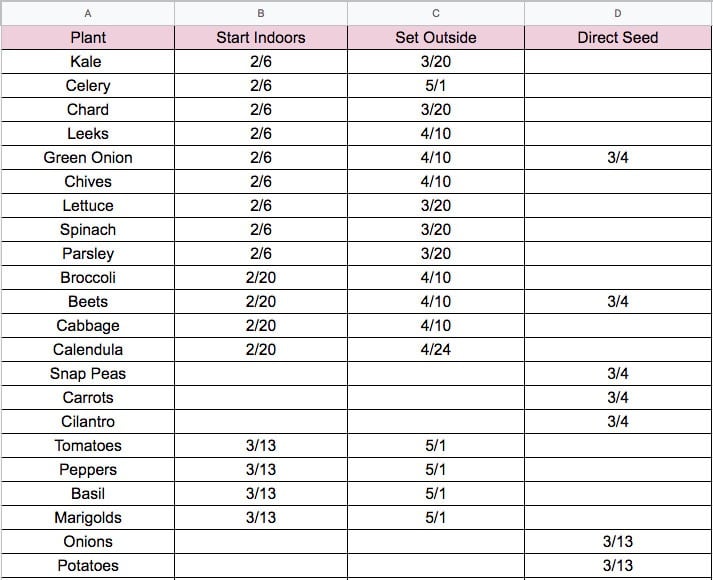Select the Marigolds cell

[88, 517]
